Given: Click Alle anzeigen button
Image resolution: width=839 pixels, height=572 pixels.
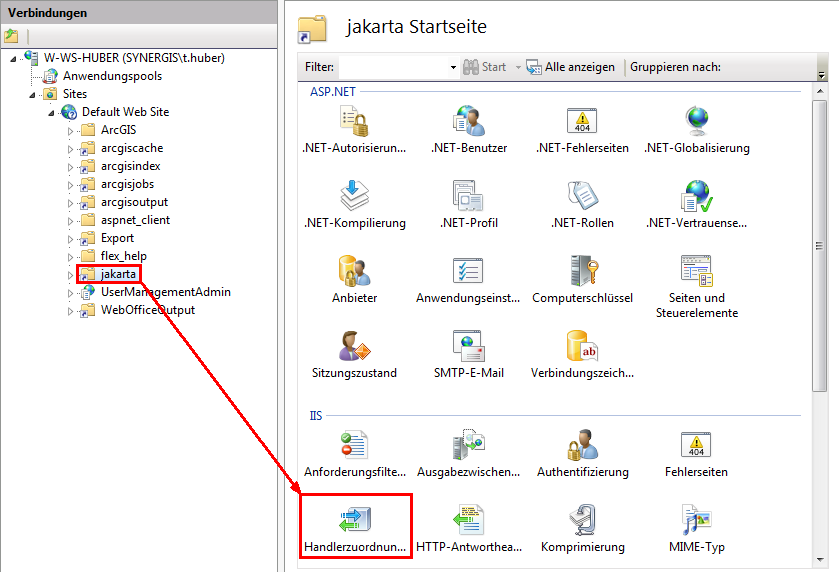Looking at the screenshot, I should click(570, 67).
